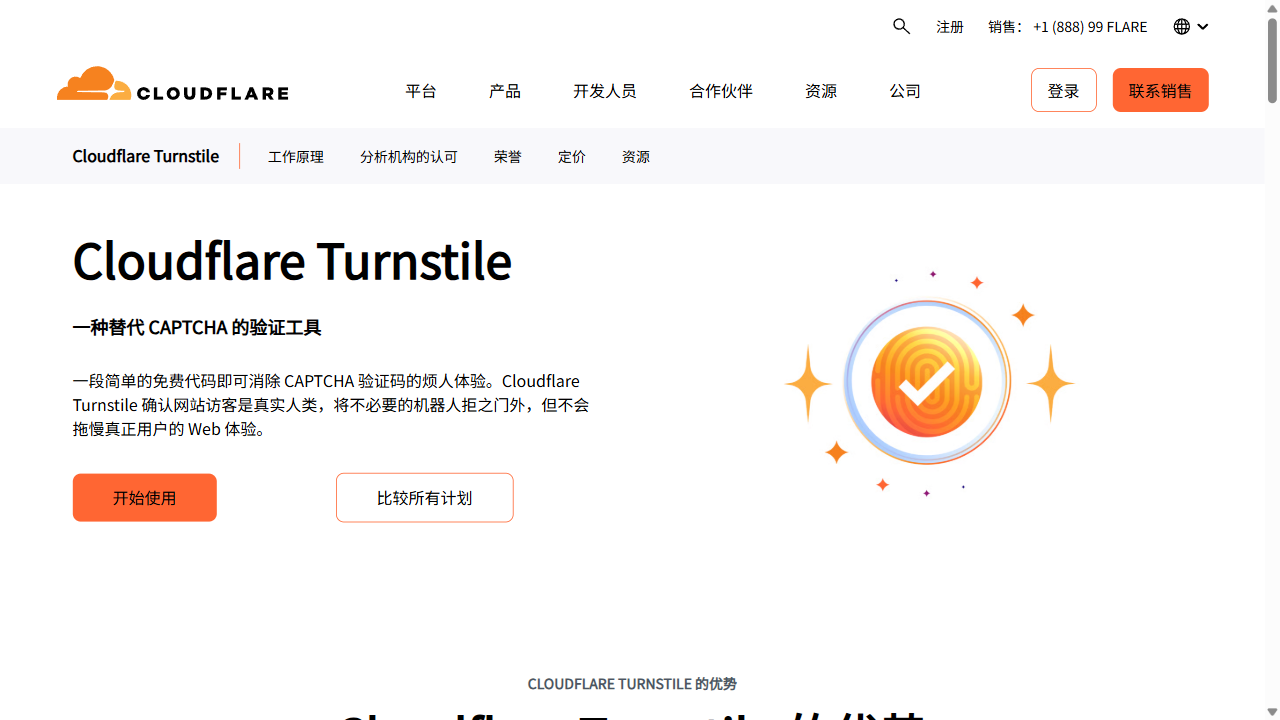Select 比较所有计划 to compare plans
This screenshot has height=720, width=1280.
click(424, 497)
